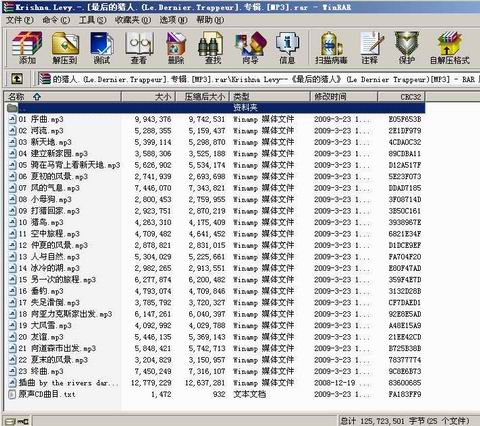Sort by the 大小 column header

149,97
